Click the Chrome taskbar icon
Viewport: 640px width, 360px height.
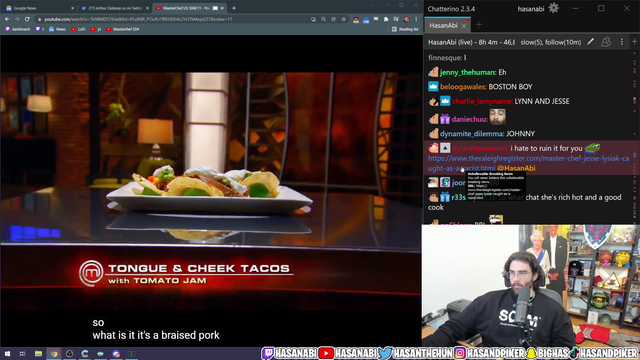click(x=54, y=353)
